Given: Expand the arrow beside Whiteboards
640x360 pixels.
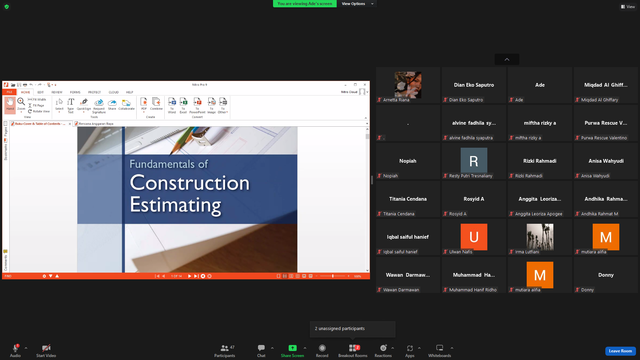Looking at the screenshot, I should click(452, 348).
